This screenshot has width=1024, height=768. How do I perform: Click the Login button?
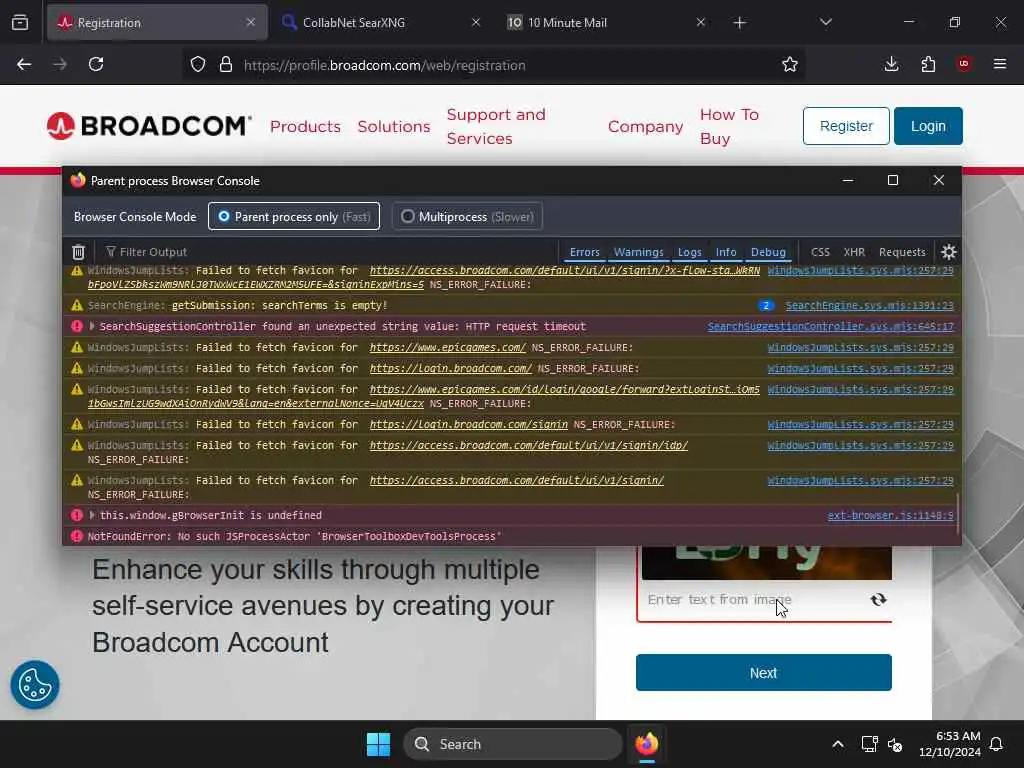tap(927, 125)
